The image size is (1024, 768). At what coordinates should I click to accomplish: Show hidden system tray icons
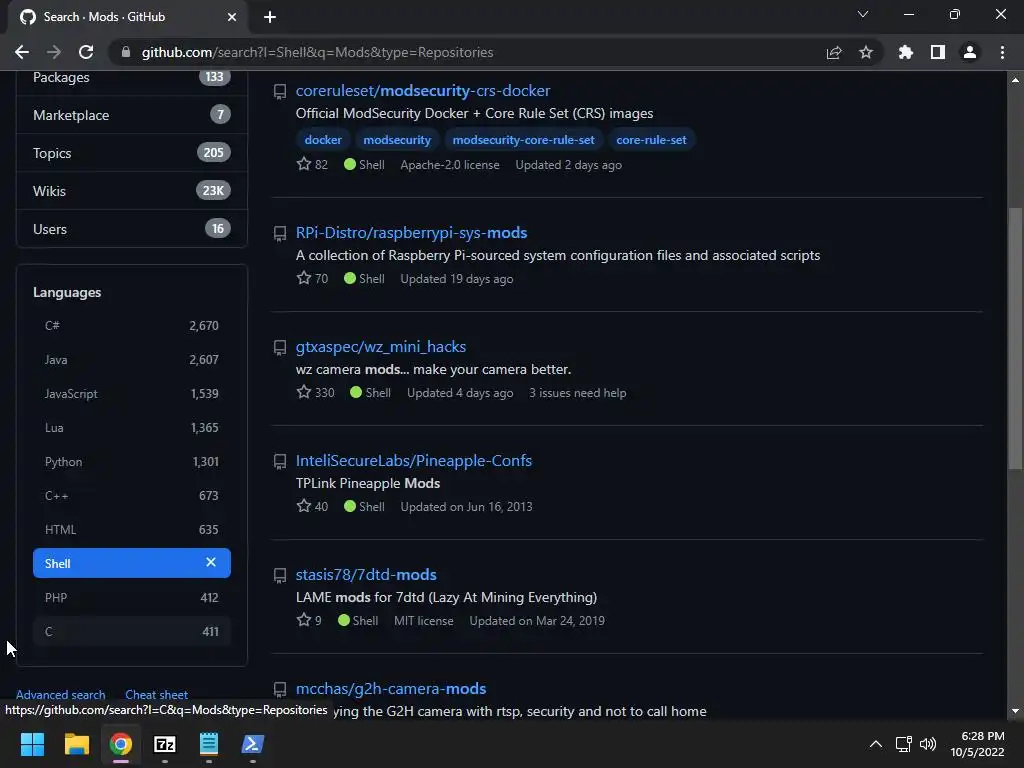(x=876, y=744)
